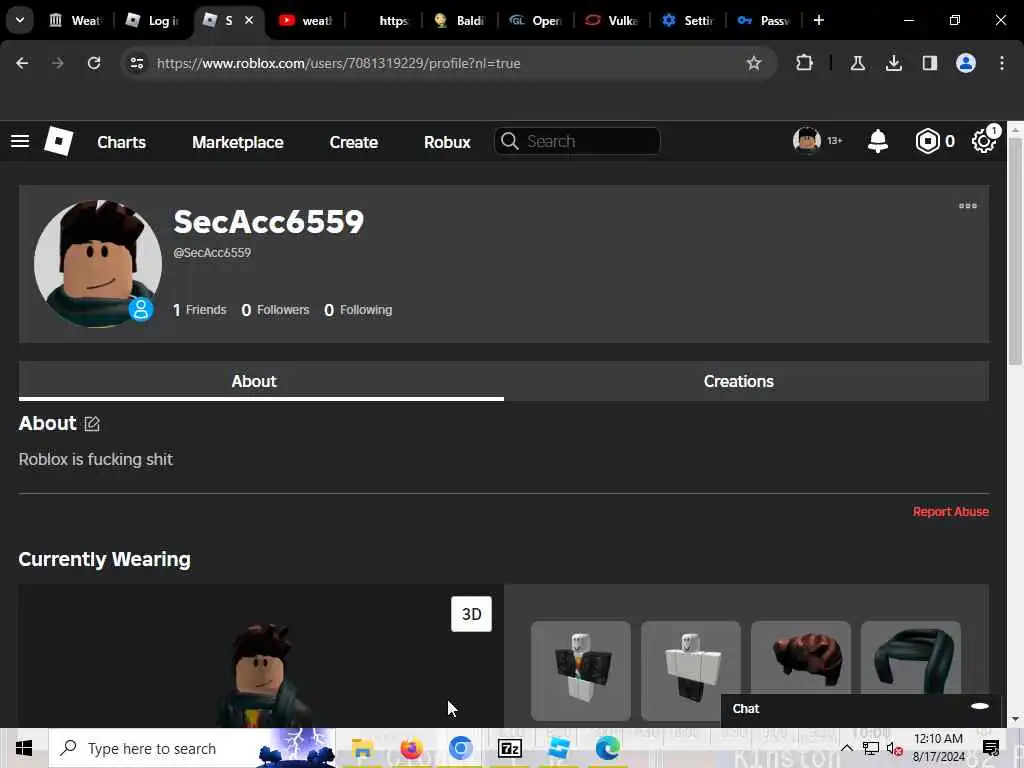Switch to the Baldi tab

tap(460, 20)
